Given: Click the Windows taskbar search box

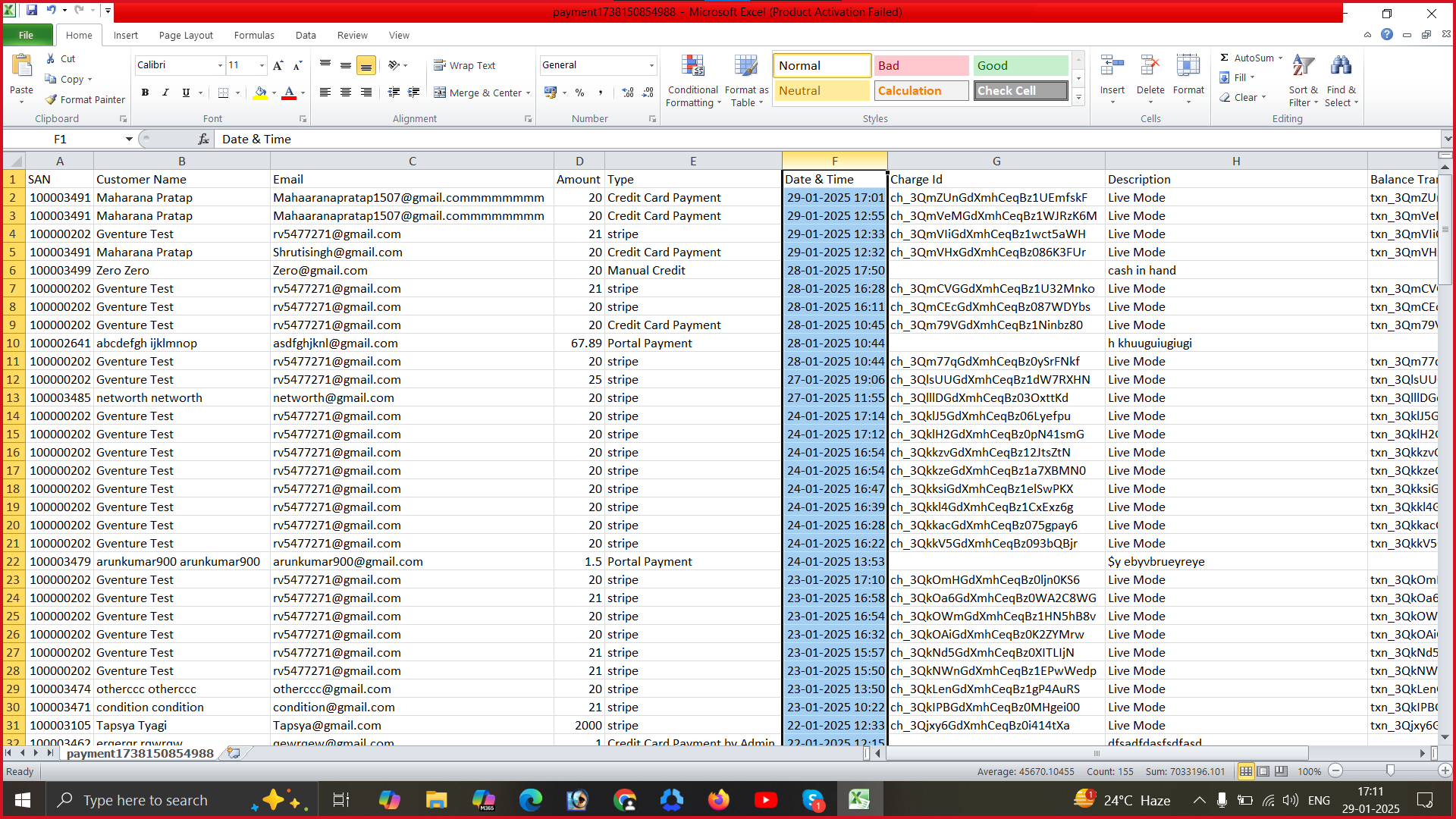Looking at the screenshot, I should [x=145, y=800].
